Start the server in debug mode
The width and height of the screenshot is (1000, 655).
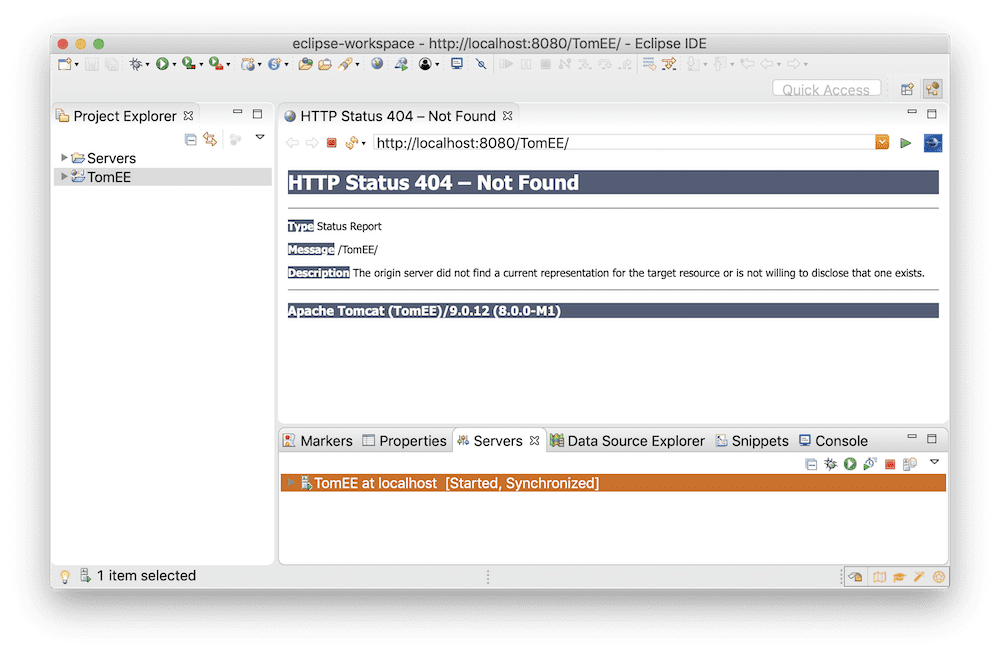click(x=830, y=464)
